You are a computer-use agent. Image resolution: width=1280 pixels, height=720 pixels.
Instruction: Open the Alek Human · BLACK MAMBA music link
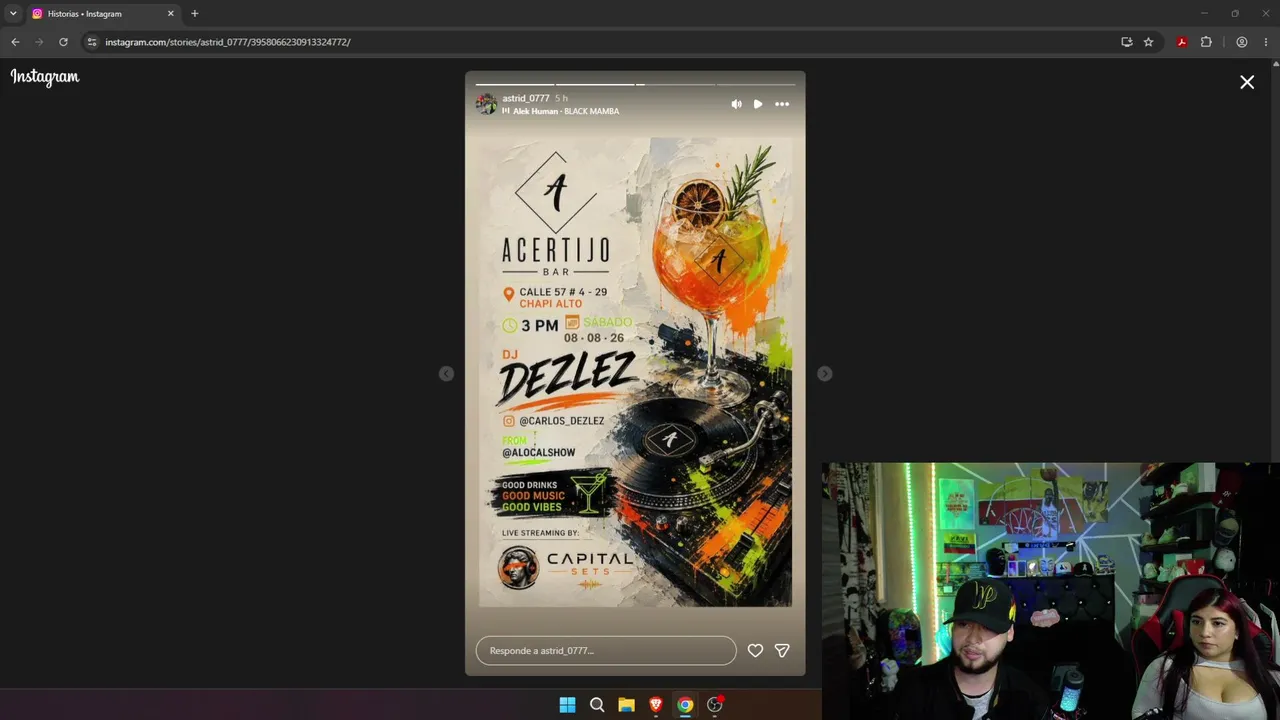click(x=566, y=111)
